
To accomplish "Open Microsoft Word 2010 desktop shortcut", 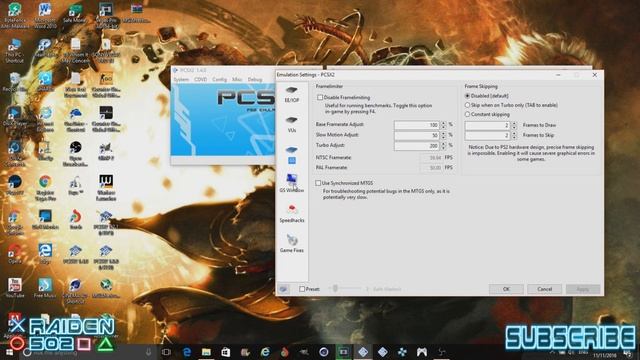I will 45,16.
